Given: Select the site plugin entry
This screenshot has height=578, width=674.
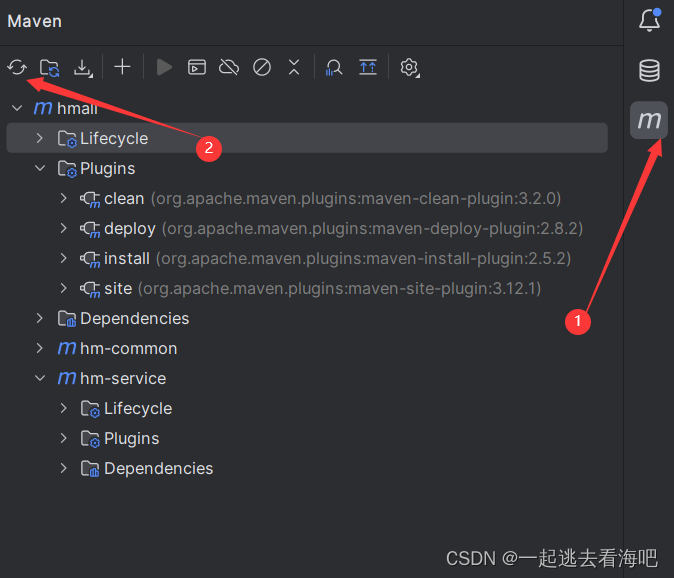Looking at the screenshot, I should pos(307,288).
